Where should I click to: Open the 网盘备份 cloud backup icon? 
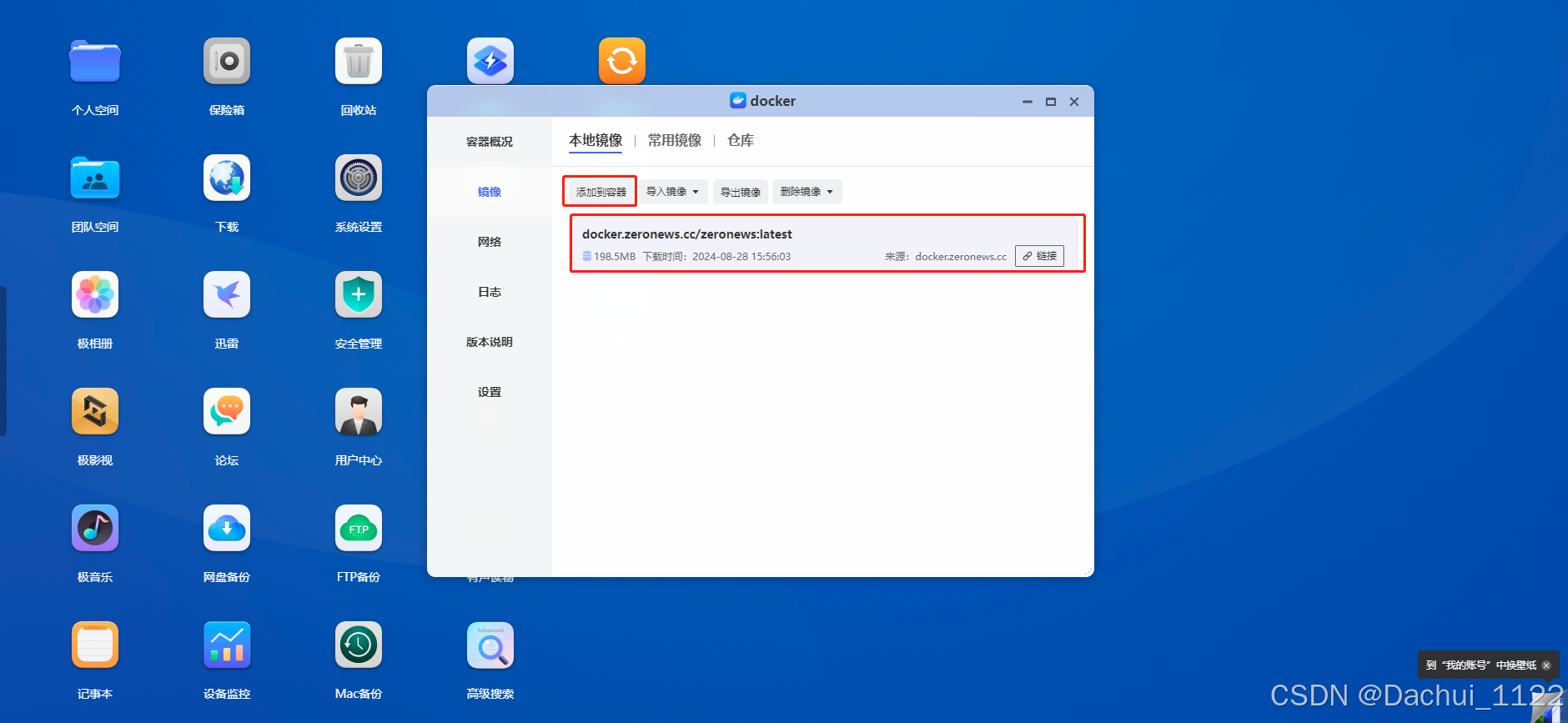pyautogui.click(x=227, y=528)
